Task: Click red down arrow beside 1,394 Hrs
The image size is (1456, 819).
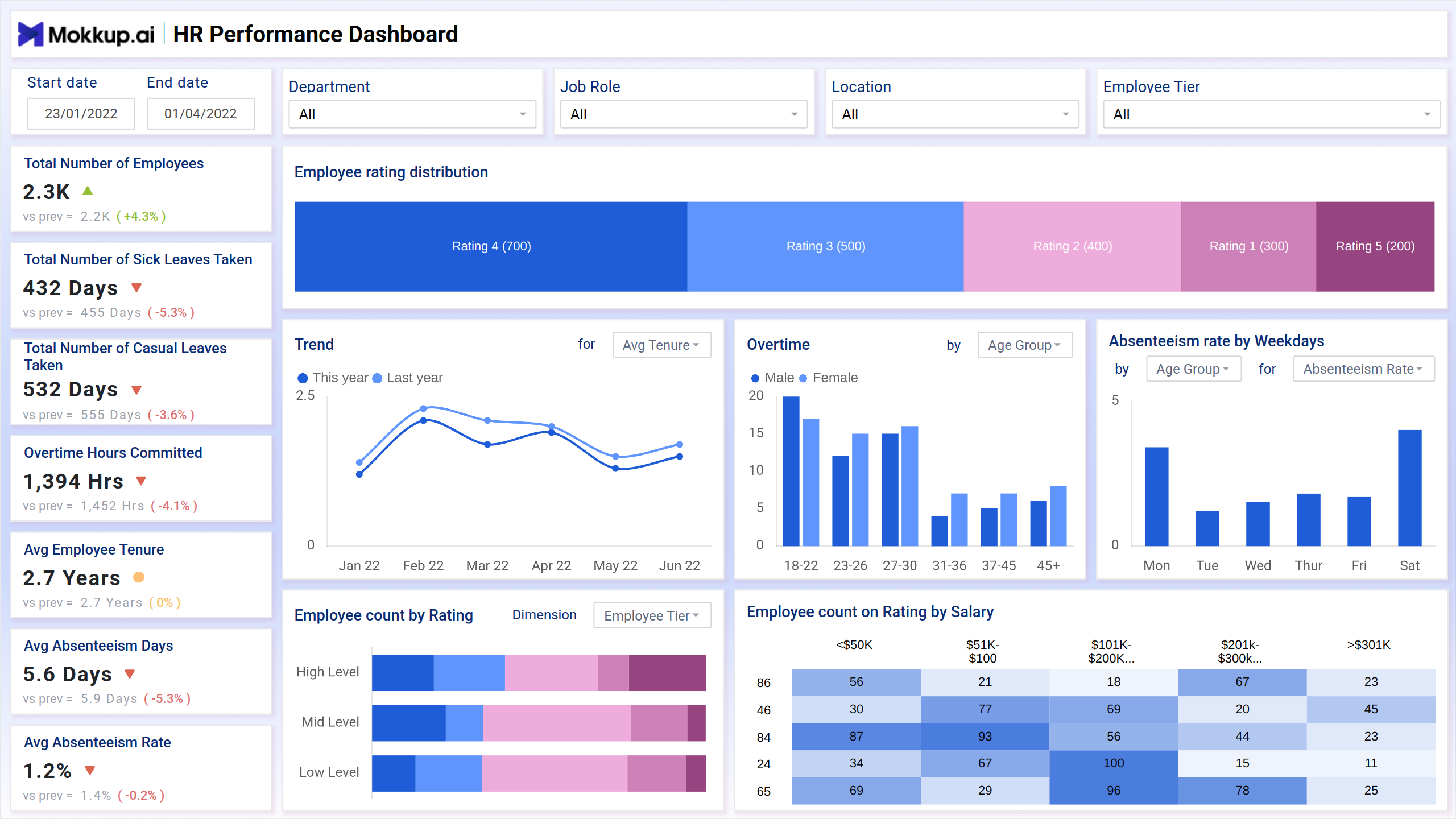Action: (x=142, y=481)
